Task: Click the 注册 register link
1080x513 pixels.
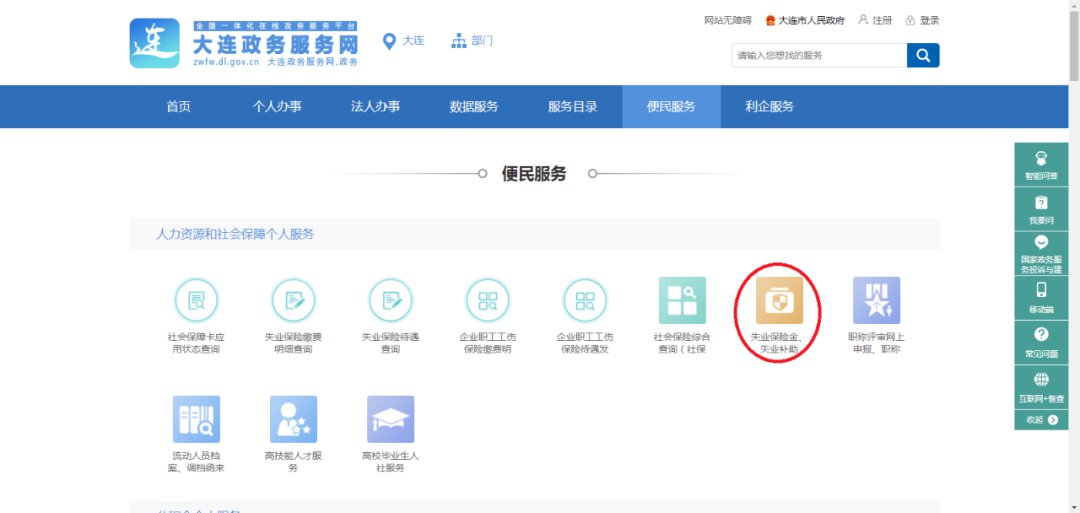Action: [x=875, y=20]
